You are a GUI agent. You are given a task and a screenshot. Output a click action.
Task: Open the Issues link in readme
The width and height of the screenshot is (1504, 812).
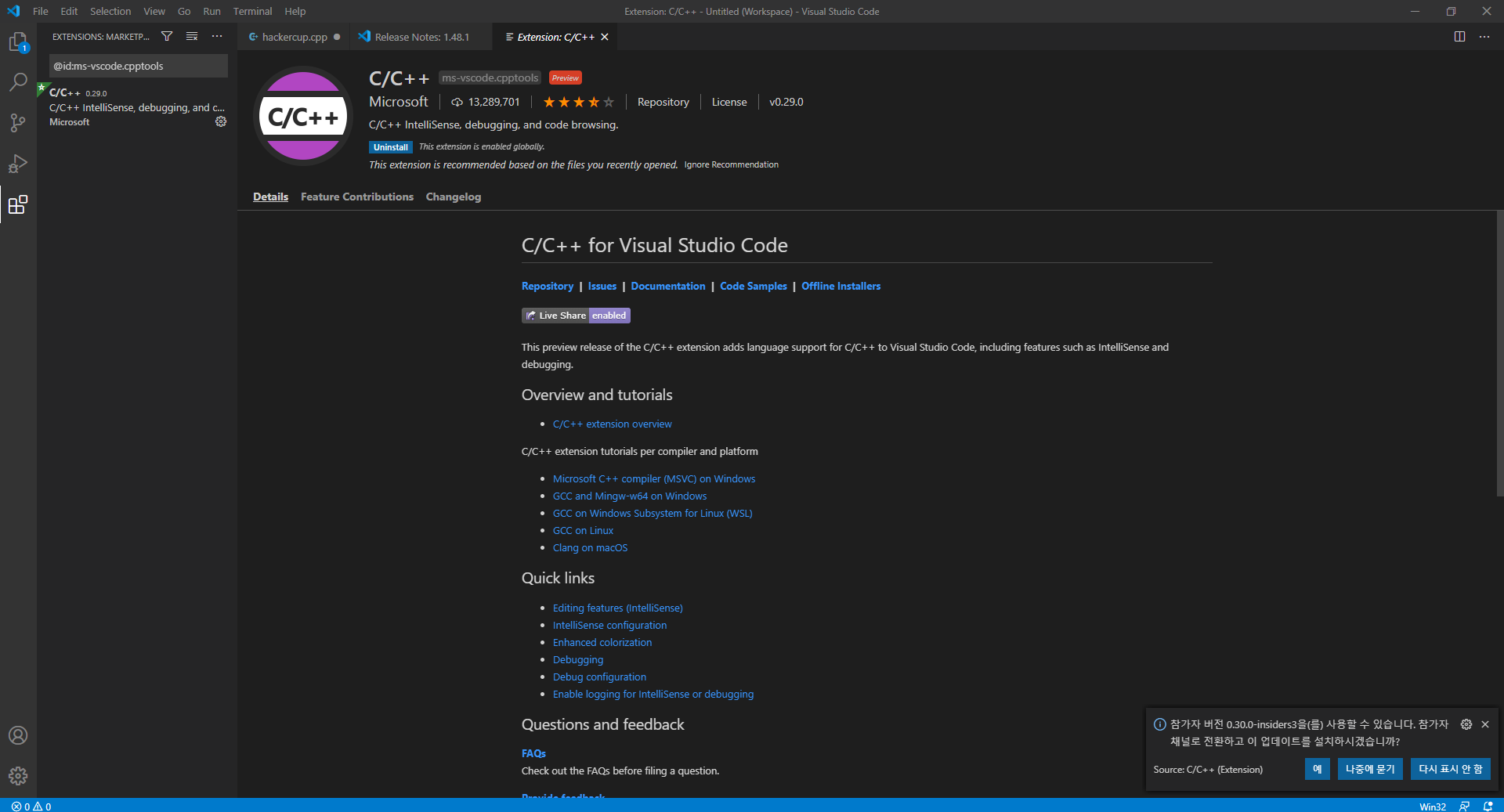pos(602,286)
